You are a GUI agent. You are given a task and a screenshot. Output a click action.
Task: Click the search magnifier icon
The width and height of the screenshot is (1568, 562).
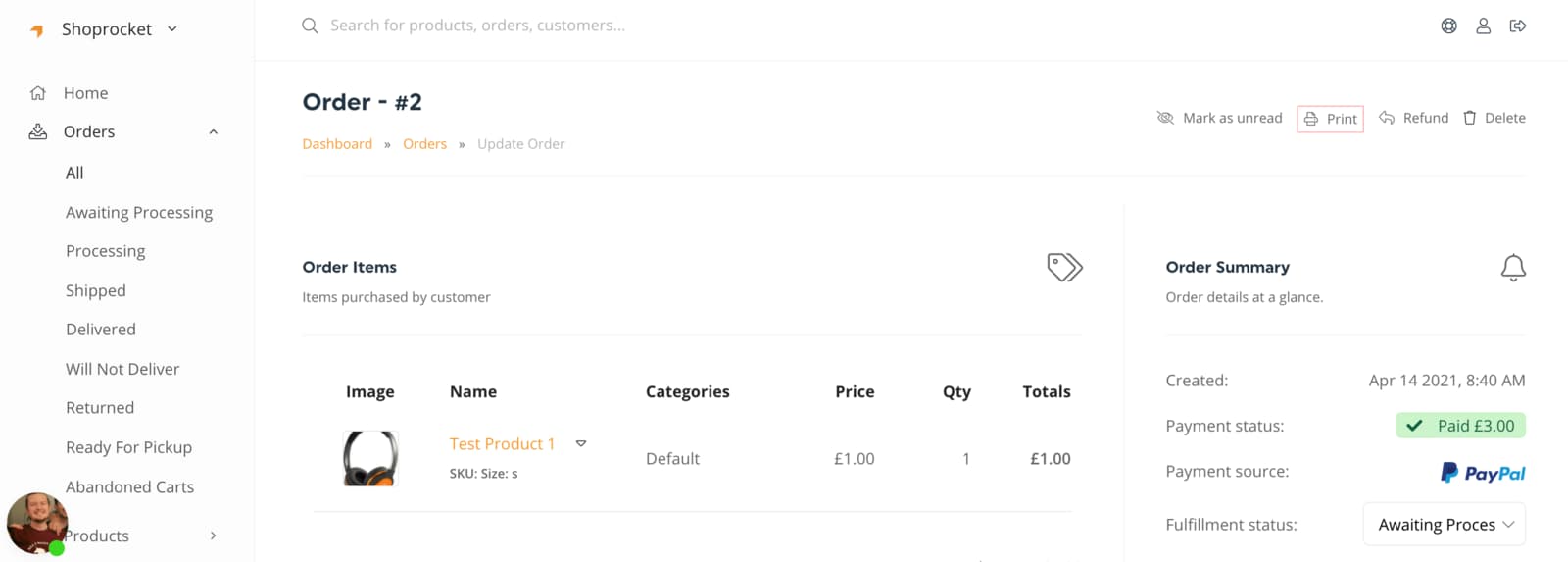(310, 26)
